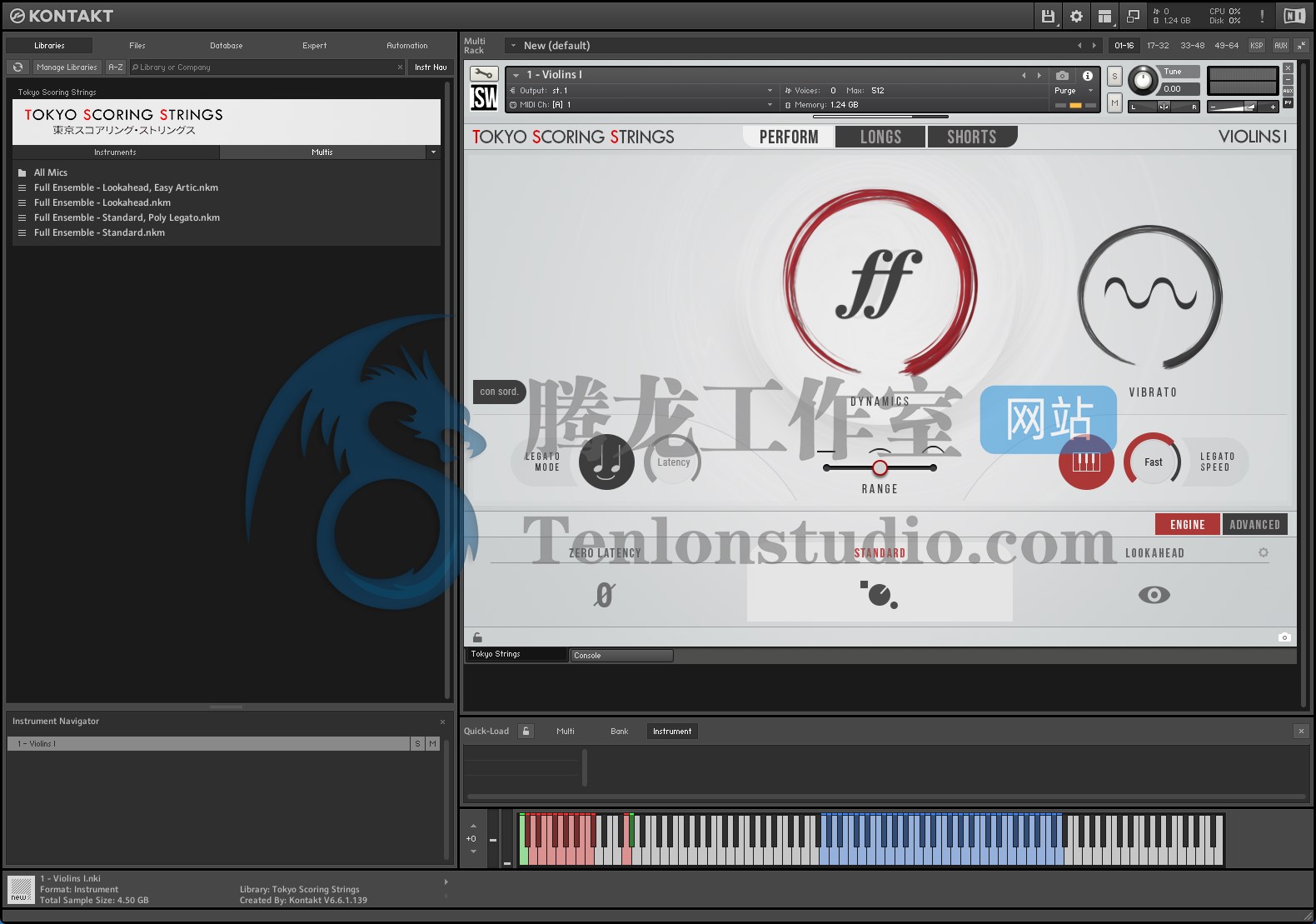Open the Kontakt save menu icon
The height and width of the screenshot is (924, 1316).
(x=1048, y=16)
